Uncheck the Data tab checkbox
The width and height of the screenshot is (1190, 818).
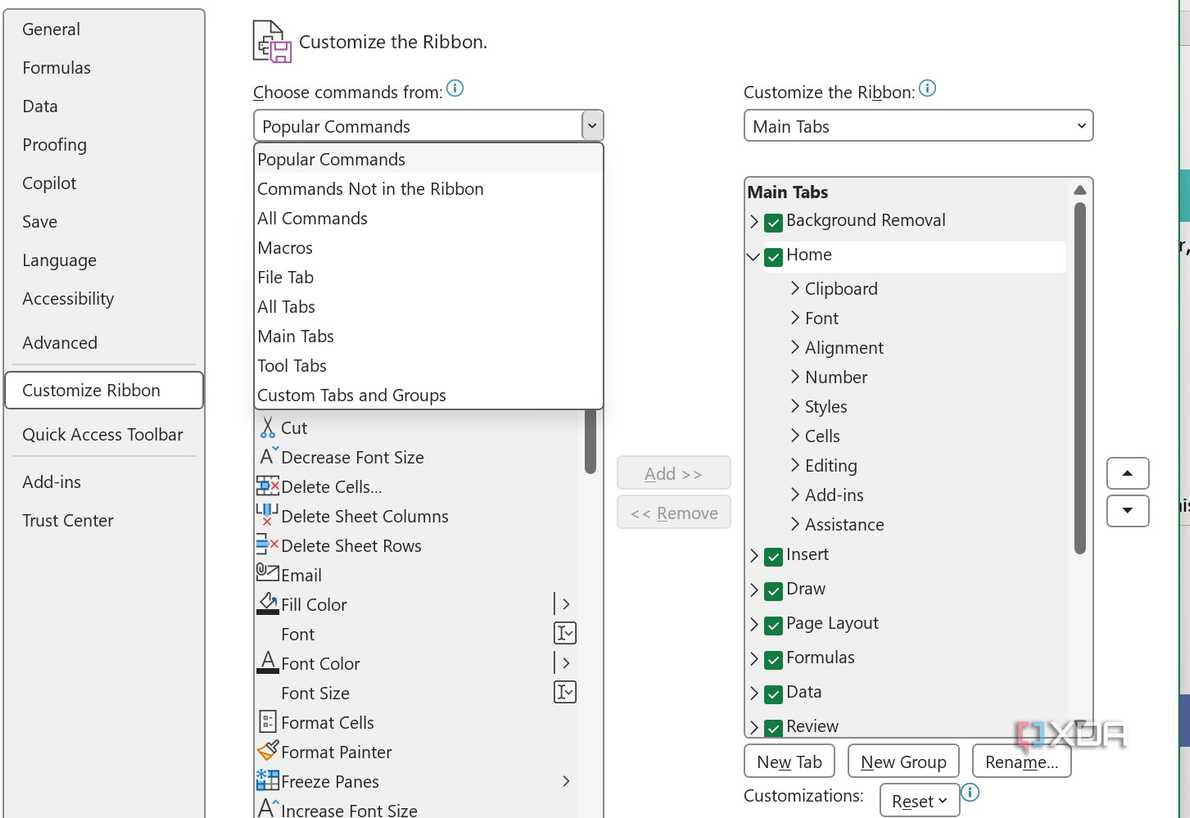773,694
